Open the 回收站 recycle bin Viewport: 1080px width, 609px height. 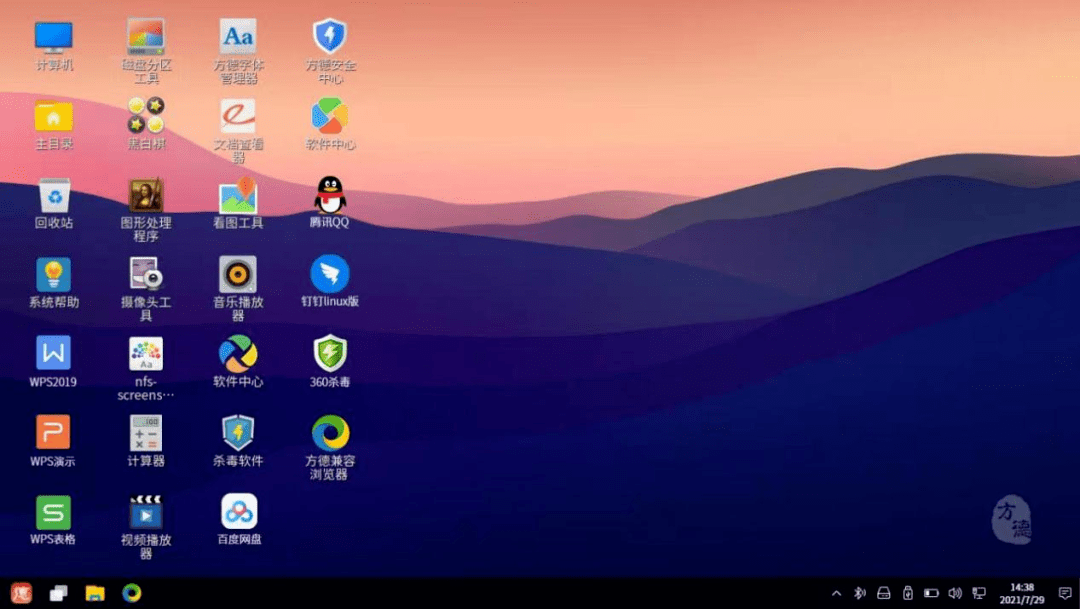[54, 196]
